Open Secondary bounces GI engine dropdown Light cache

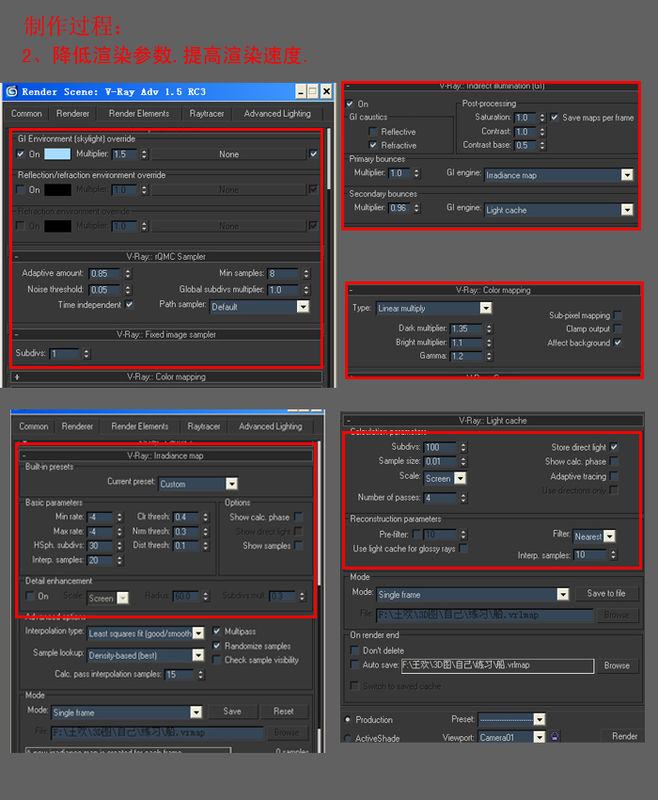point(559,210)
